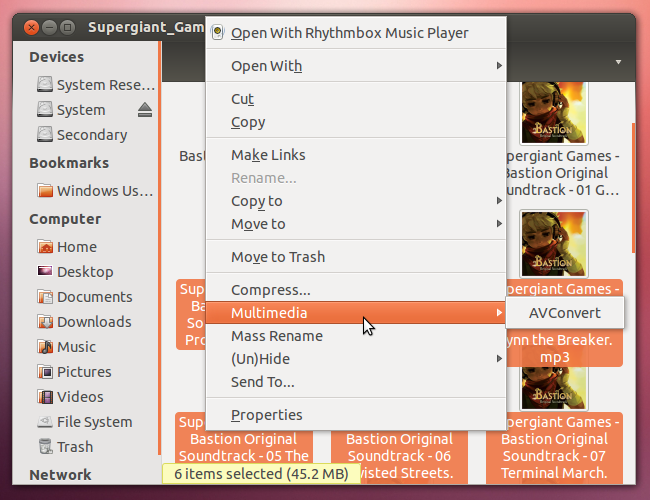
Task: Click the vertical scrollbar of file view
Action: 633,187
